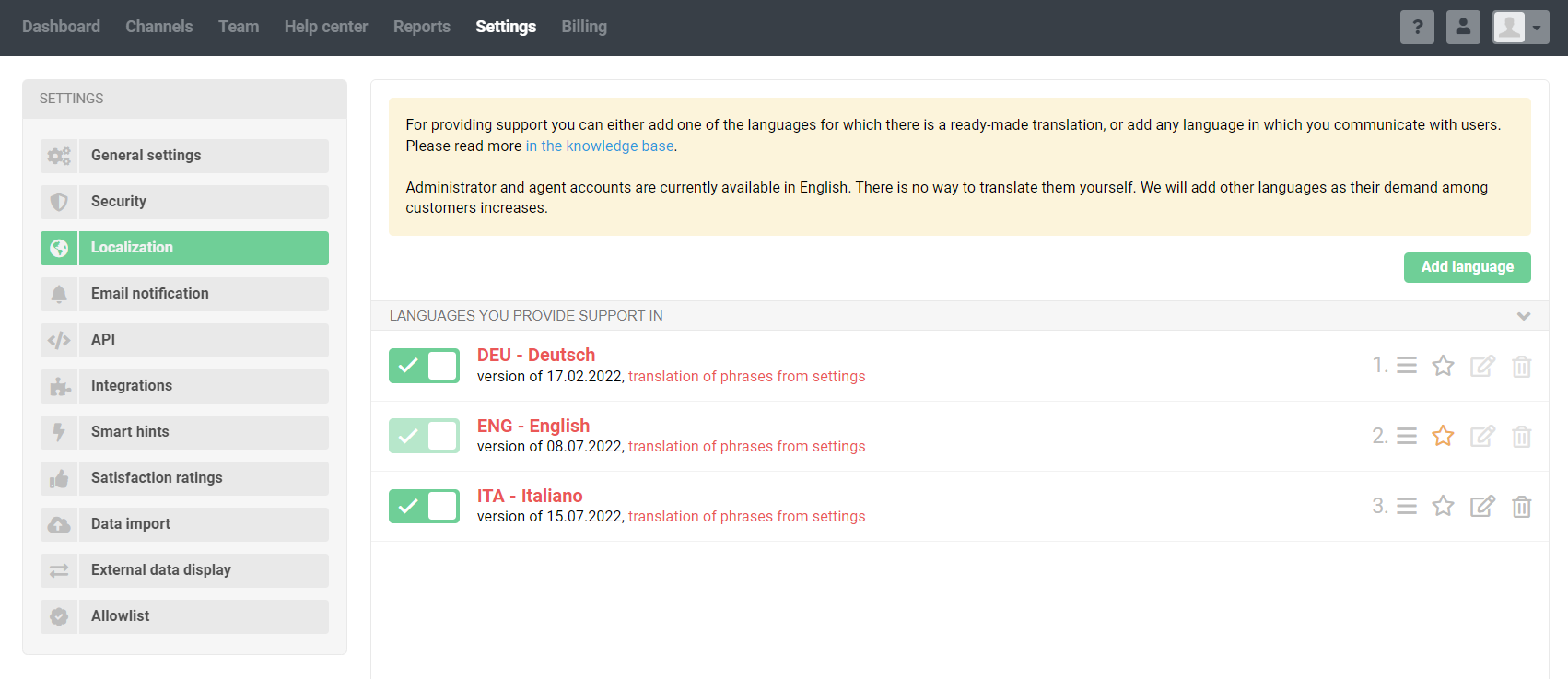Select Integrations label in sidebar
This screenshot has height=679, width=1568.
pos(132,386)
